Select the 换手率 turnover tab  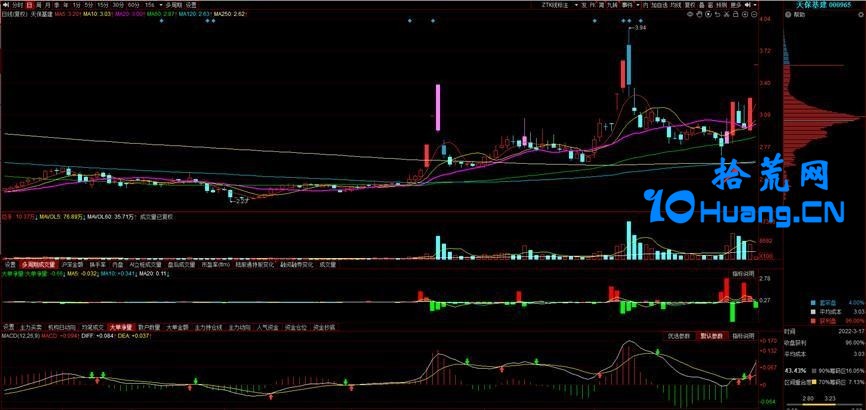(x=98, y=265)
